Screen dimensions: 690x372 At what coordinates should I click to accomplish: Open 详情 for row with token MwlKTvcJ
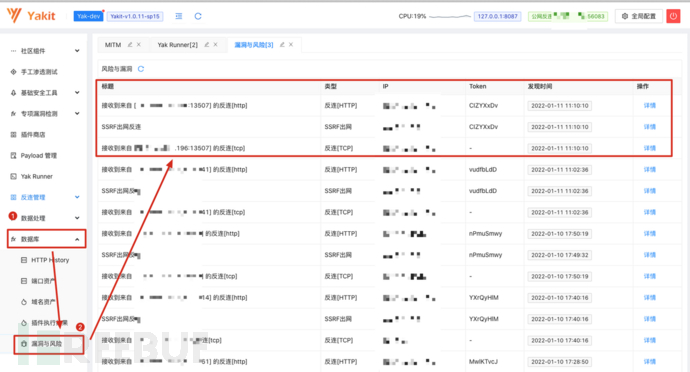click(650, 361)
